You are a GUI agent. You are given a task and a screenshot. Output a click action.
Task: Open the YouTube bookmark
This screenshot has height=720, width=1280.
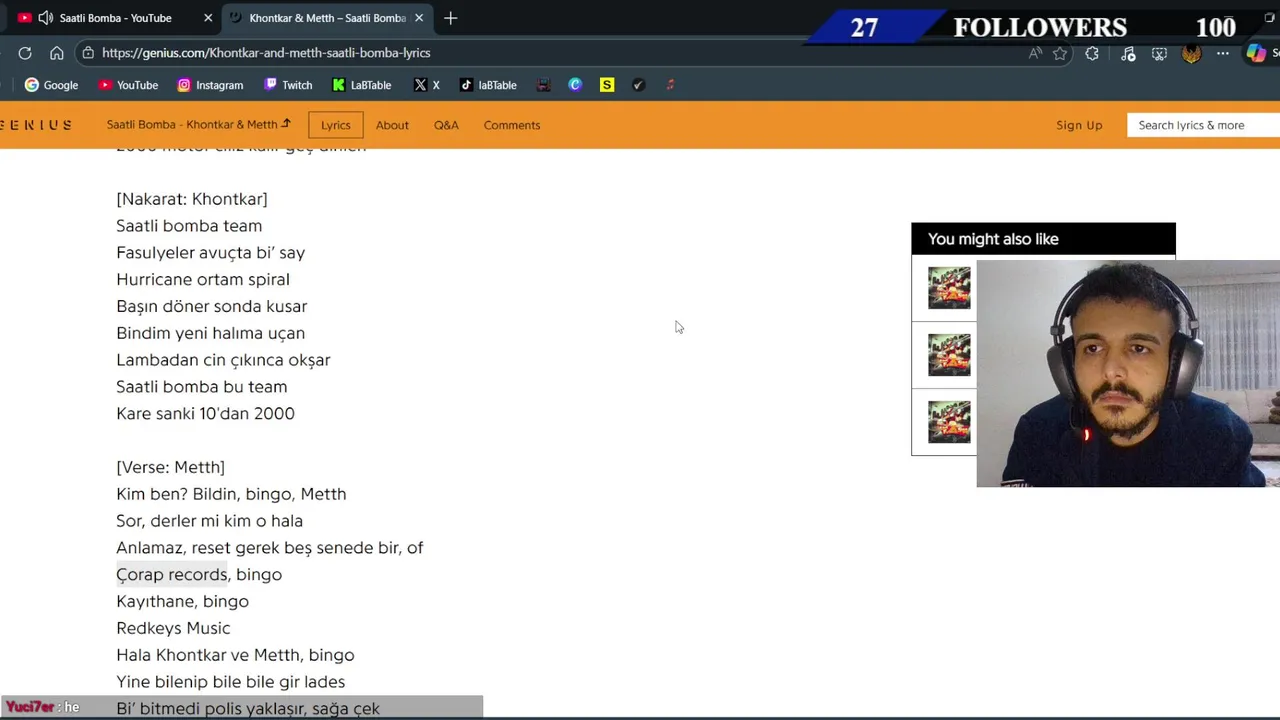click(128, 85)
